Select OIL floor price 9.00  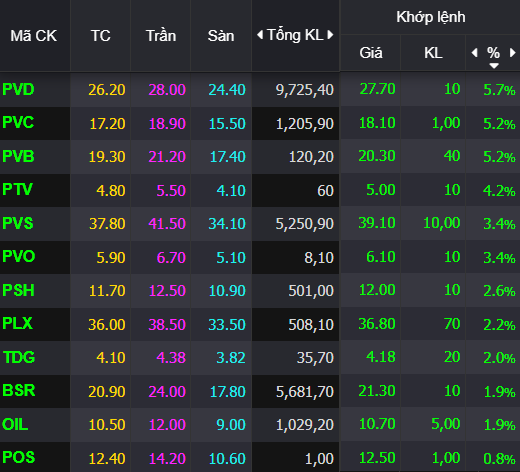tap(231, 425)
